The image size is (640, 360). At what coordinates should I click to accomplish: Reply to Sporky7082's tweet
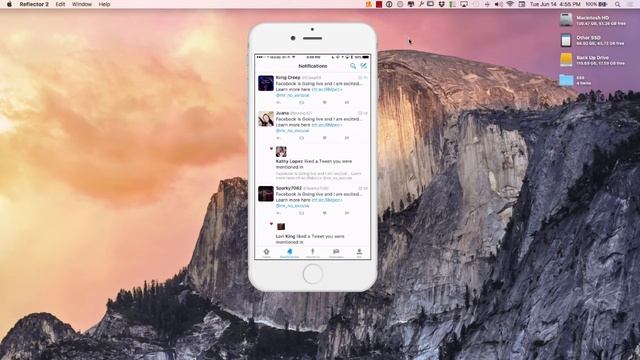(x=279, y=213)
